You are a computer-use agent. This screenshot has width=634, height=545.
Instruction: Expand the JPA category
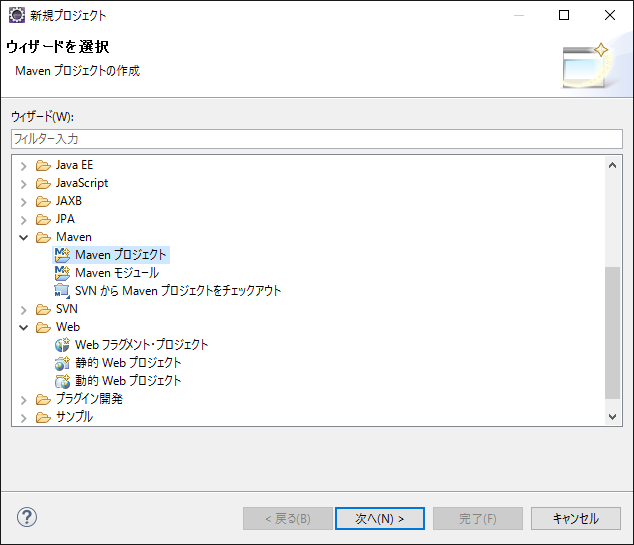[x=24, y=220]
